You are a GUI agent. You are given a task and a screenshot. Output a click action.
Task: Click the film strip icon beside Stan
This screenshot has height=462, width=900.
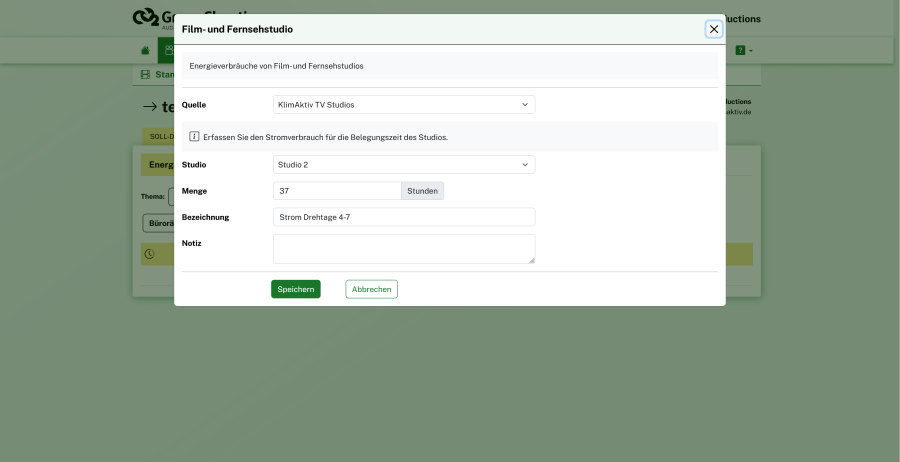145,75
